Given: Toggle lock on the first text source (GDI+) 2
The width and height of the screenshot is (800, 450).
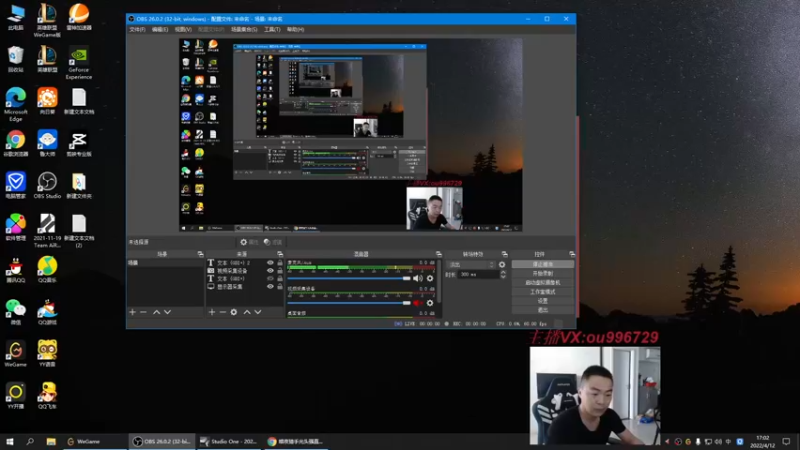Looking at the screenshot, I should coord(280,263).
